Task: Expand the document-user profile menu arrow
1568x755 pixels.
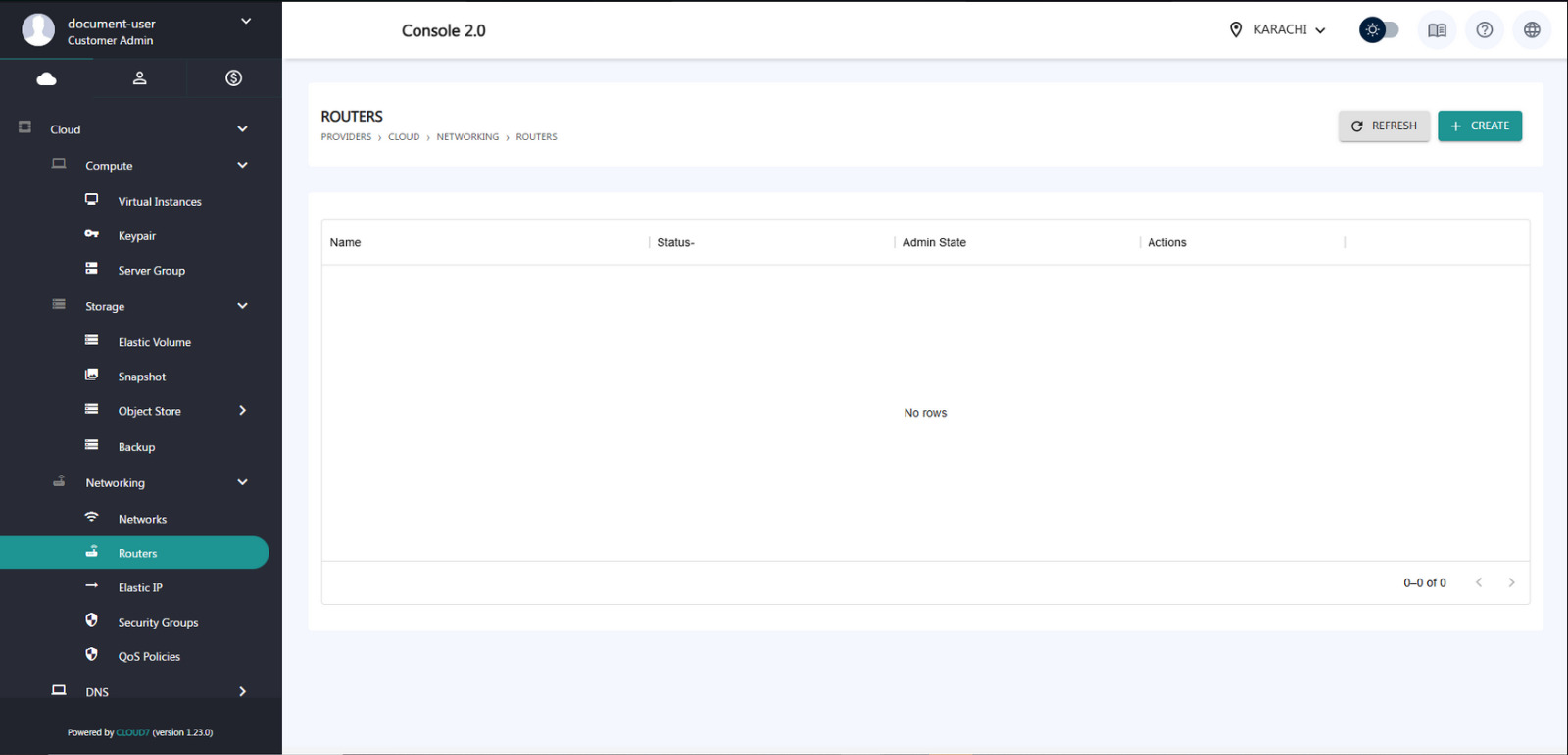Action: (x=246, y=22)
